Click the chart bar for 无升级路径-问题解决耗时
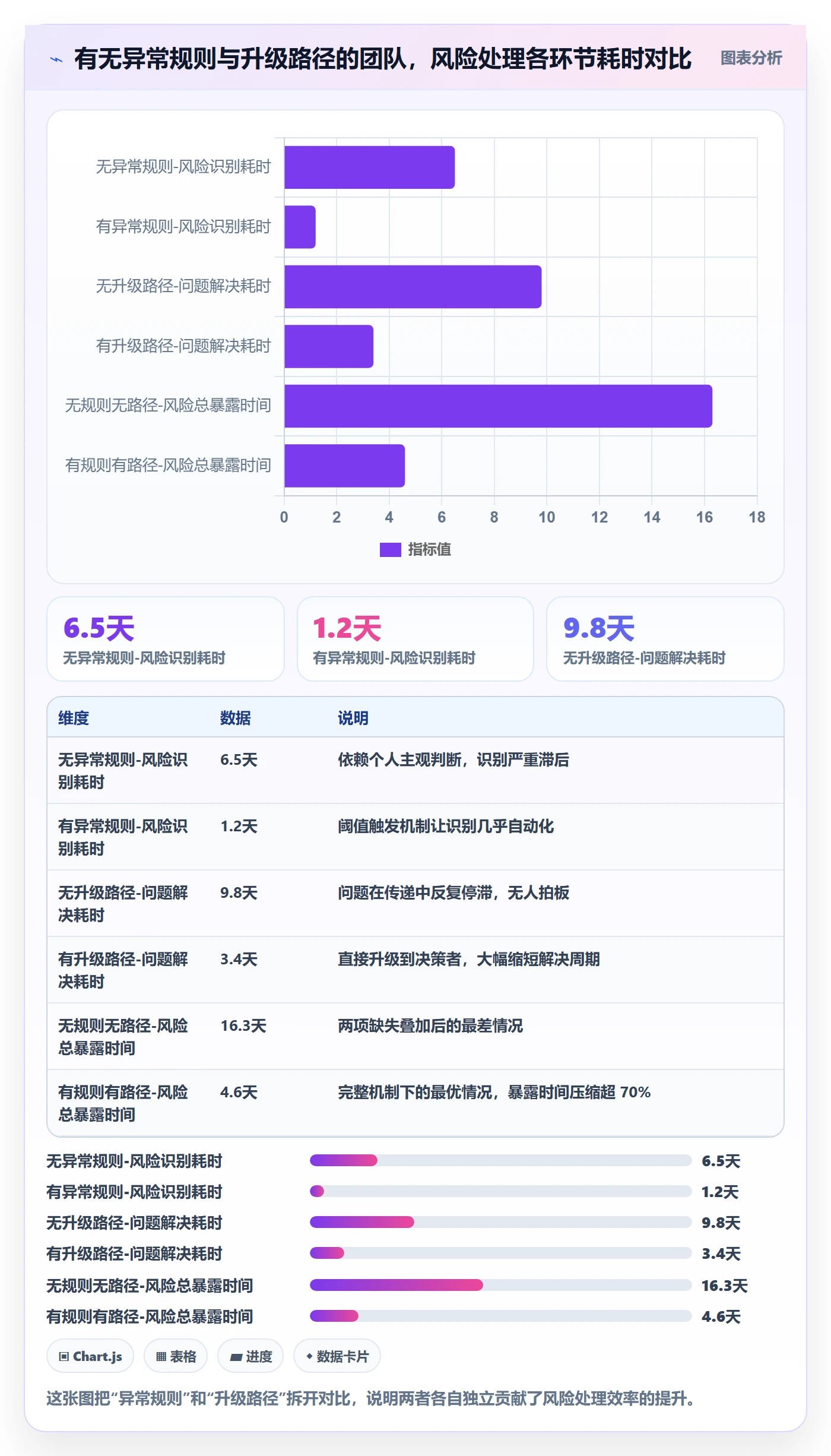Image resolution: width=831 pixels, height=1456 pixels. pyautogui.click(x=413, y=287)
